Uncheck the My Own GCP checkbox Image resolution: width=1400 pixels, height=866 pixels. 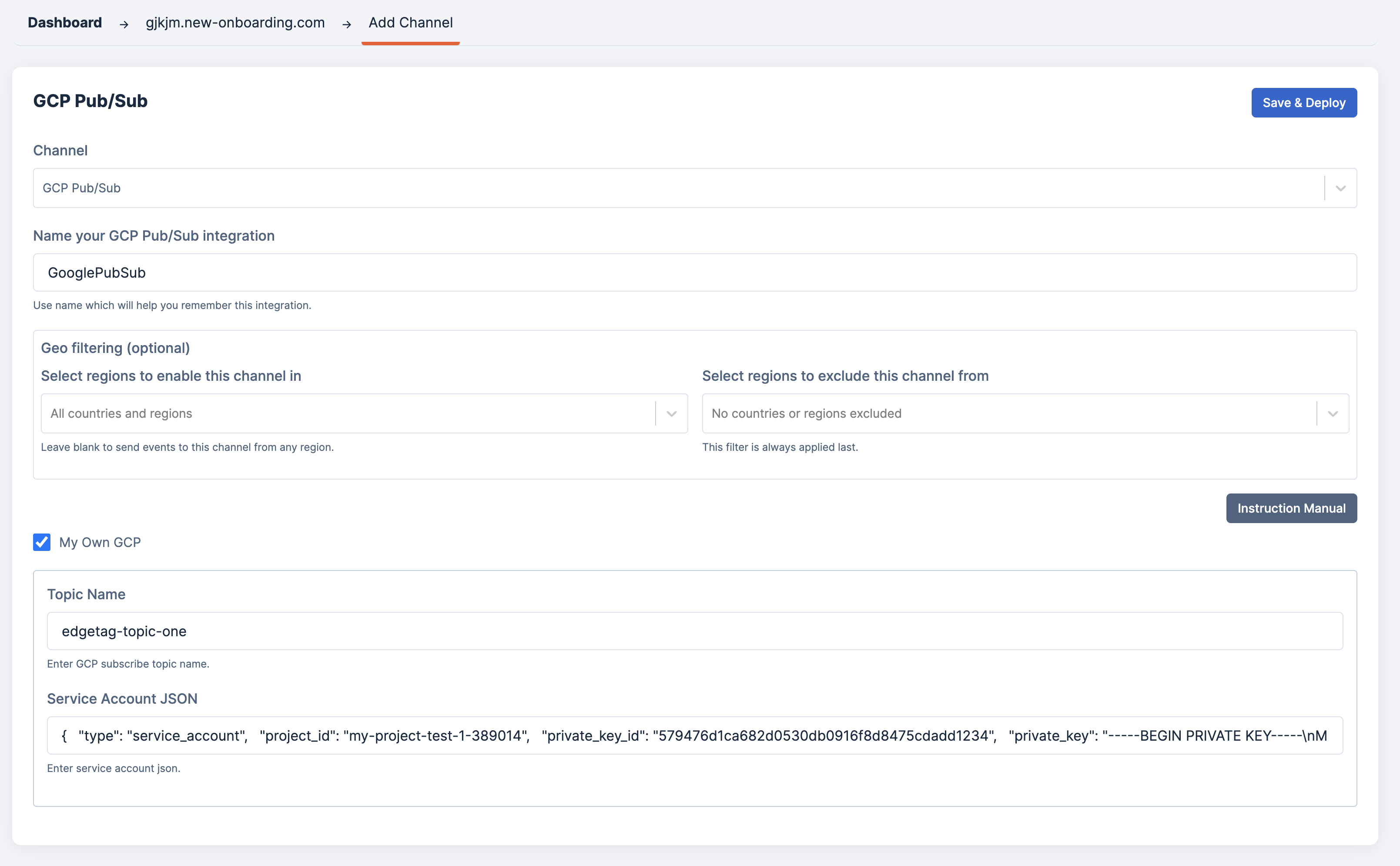click(42, 542)
